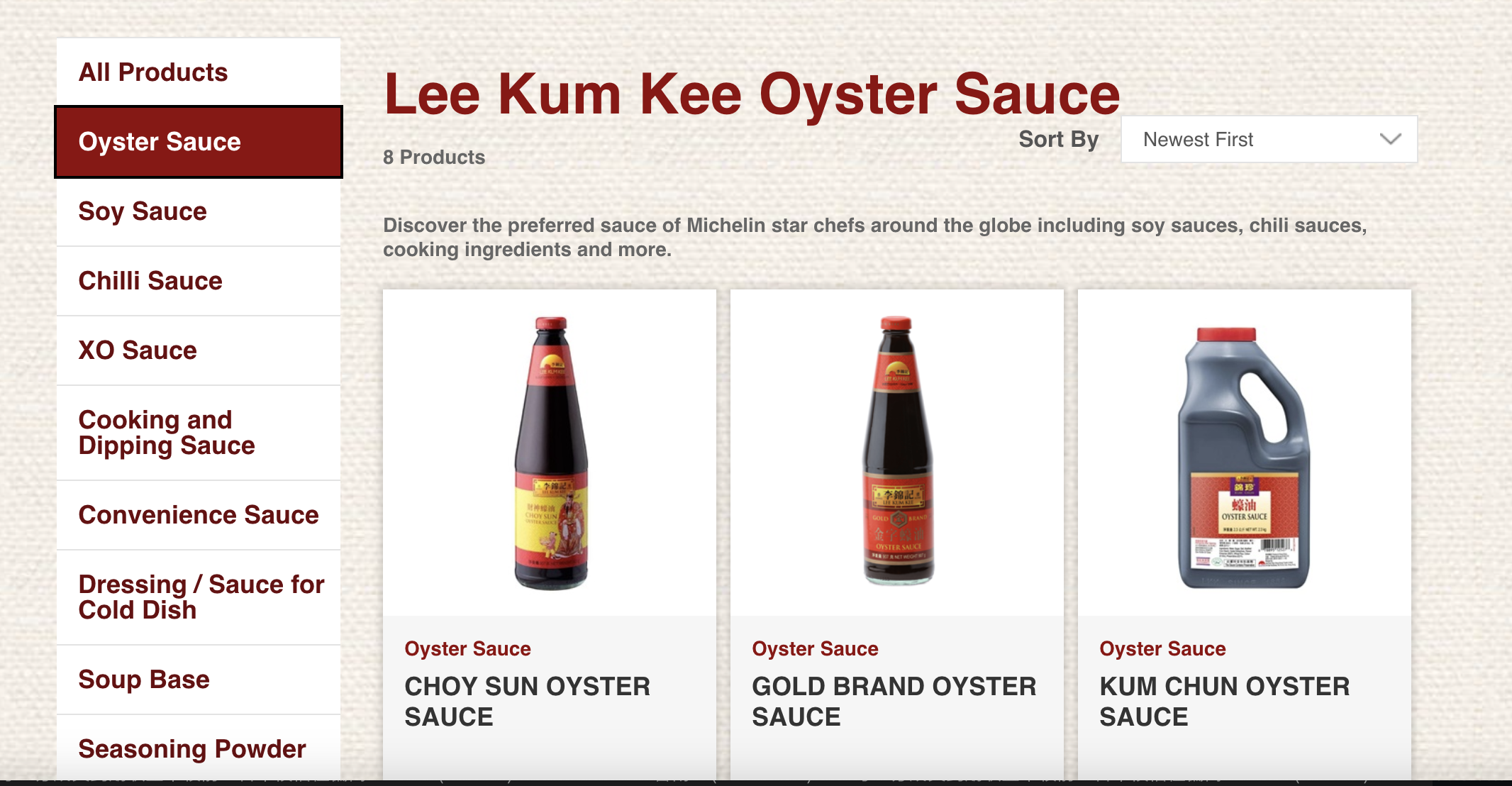This screenshot has width=1512, height=786.
Task: Open the All Products category
Action: tap(199, 72)
